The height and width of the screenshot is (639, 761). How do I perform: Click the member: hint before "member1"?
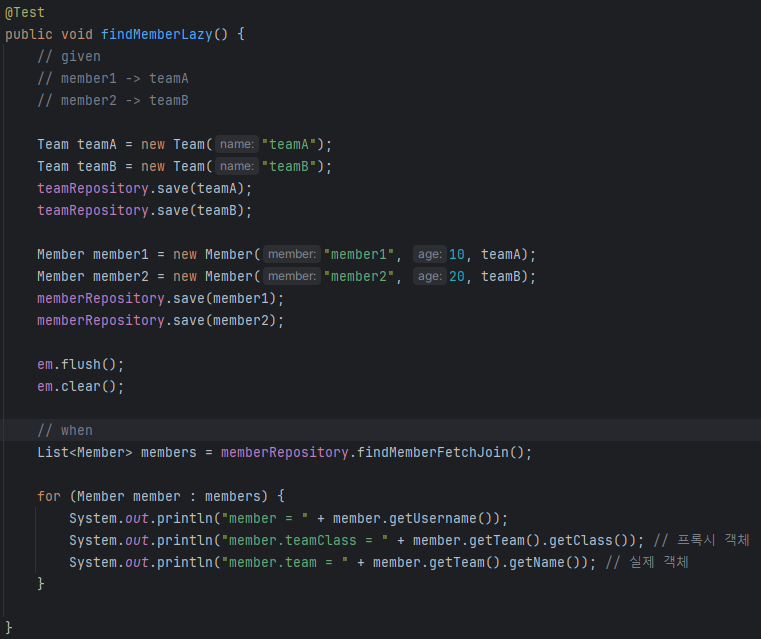point(292,254)
